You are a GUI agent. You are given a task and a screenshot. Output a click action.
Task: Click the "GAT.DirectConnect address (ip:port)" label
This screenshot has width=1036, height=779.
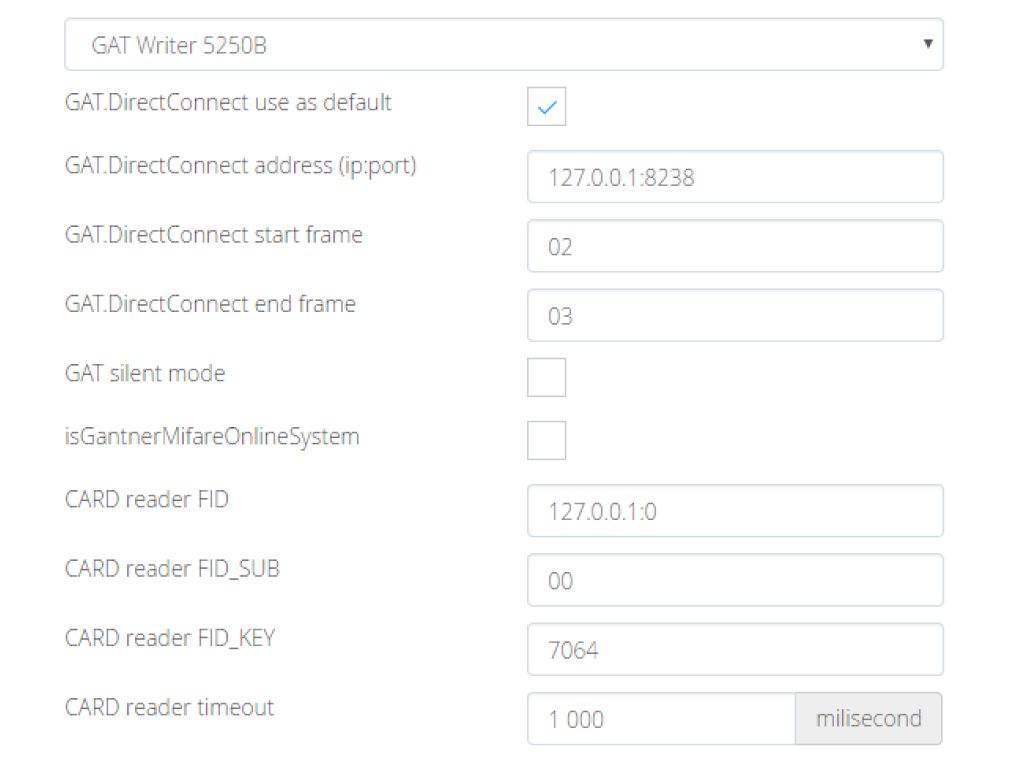[x=240, y=166]
